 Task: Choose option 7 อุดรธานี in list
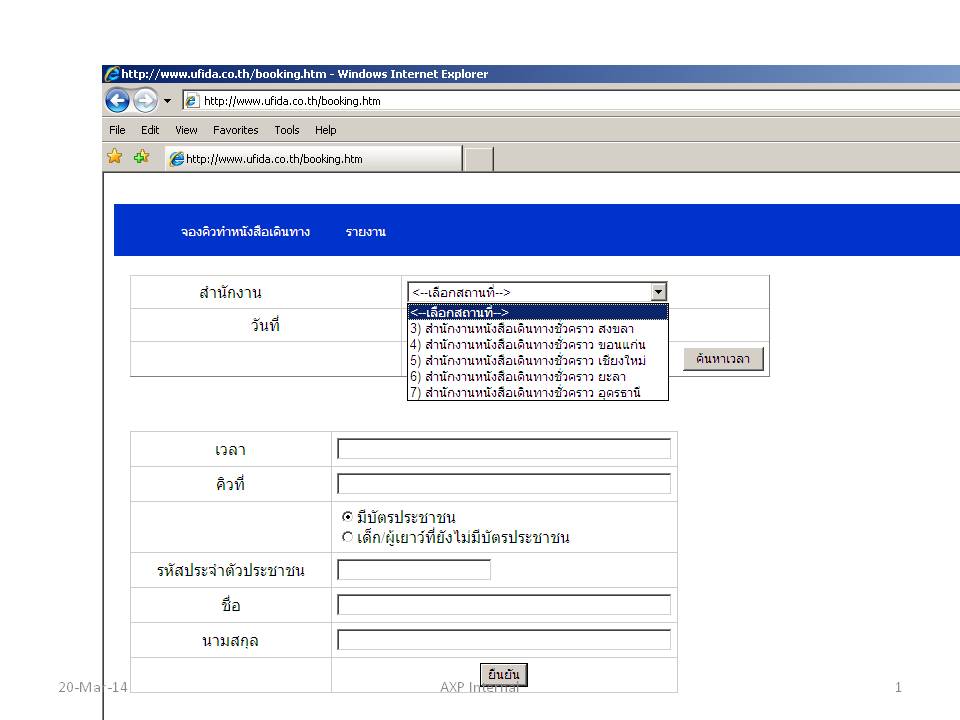(x=538, y=392)
